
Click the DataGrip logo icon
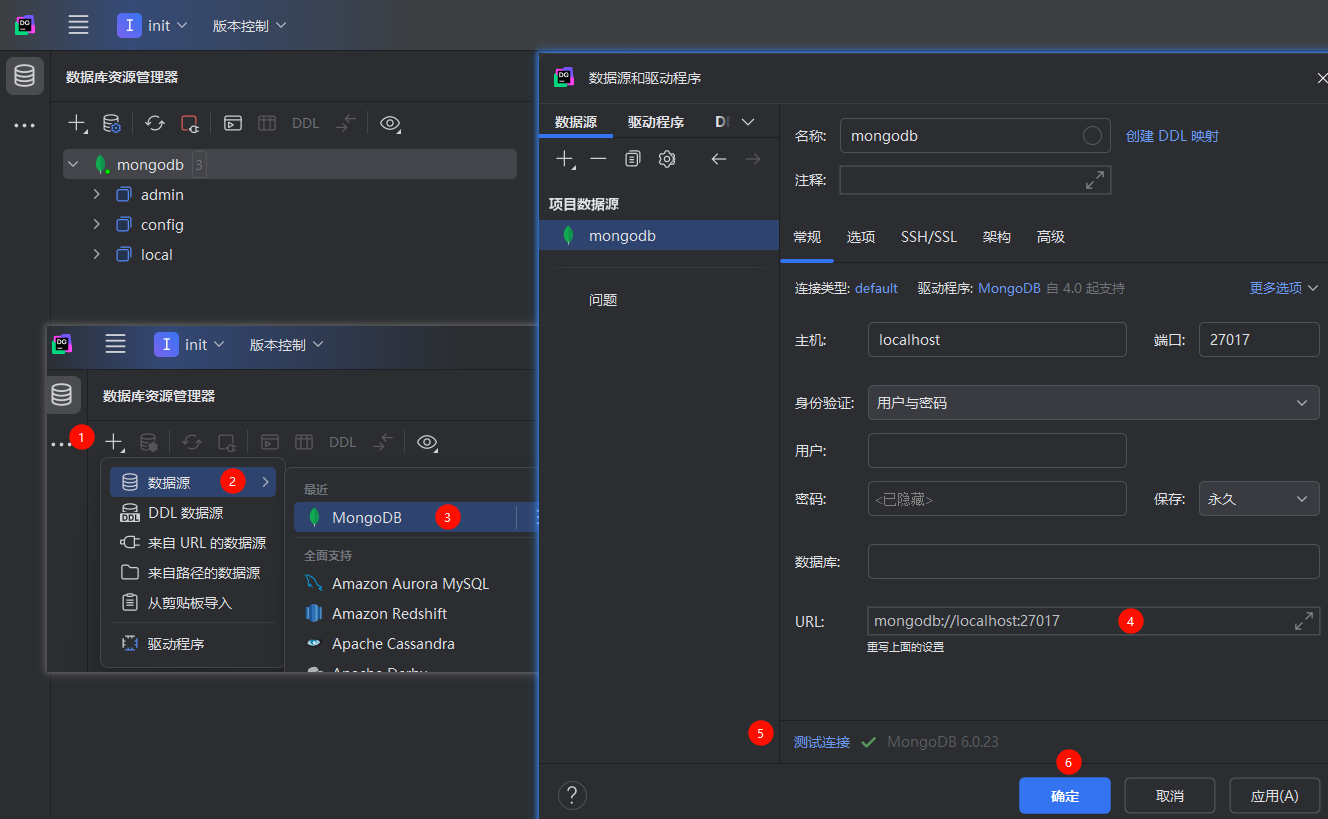(24, 24)
